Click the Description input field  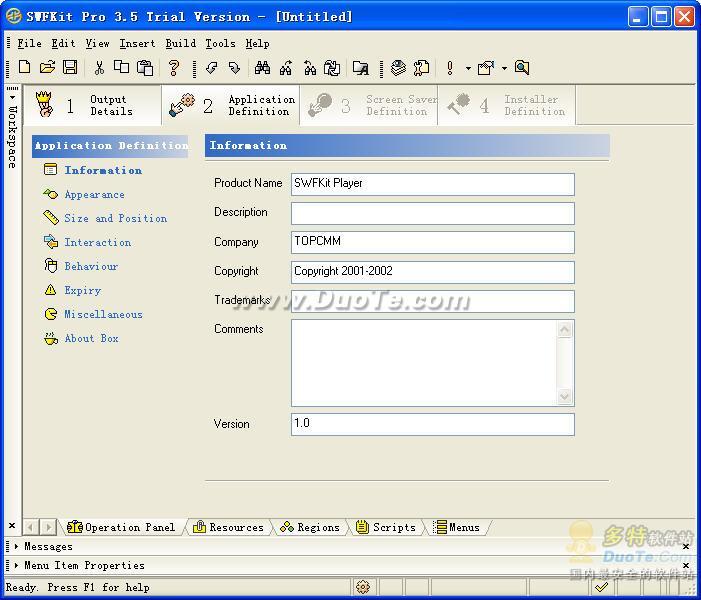click(433, 213)
